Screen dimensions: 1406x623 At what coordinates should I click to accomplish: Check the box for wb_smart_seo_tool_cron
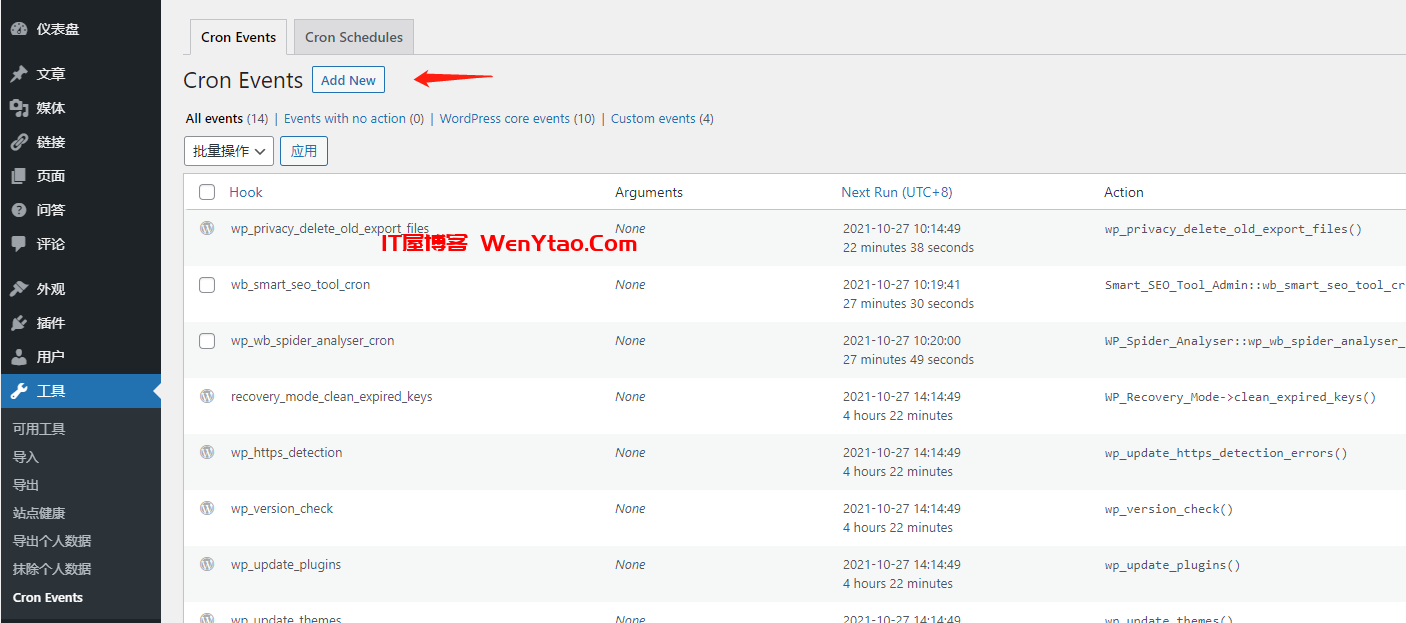207,285
